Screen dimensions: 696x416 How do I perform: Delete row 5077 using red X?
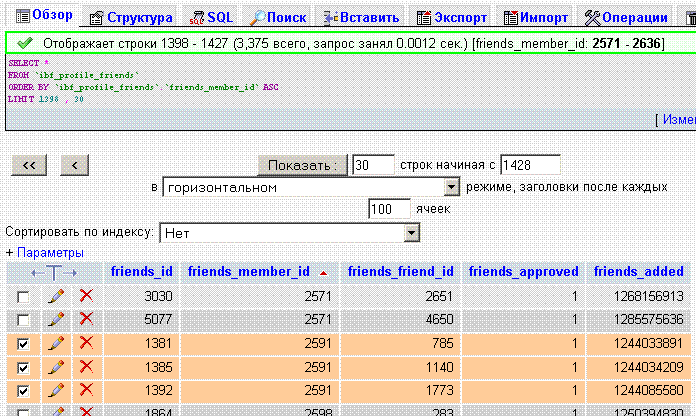tap(86, 319)
